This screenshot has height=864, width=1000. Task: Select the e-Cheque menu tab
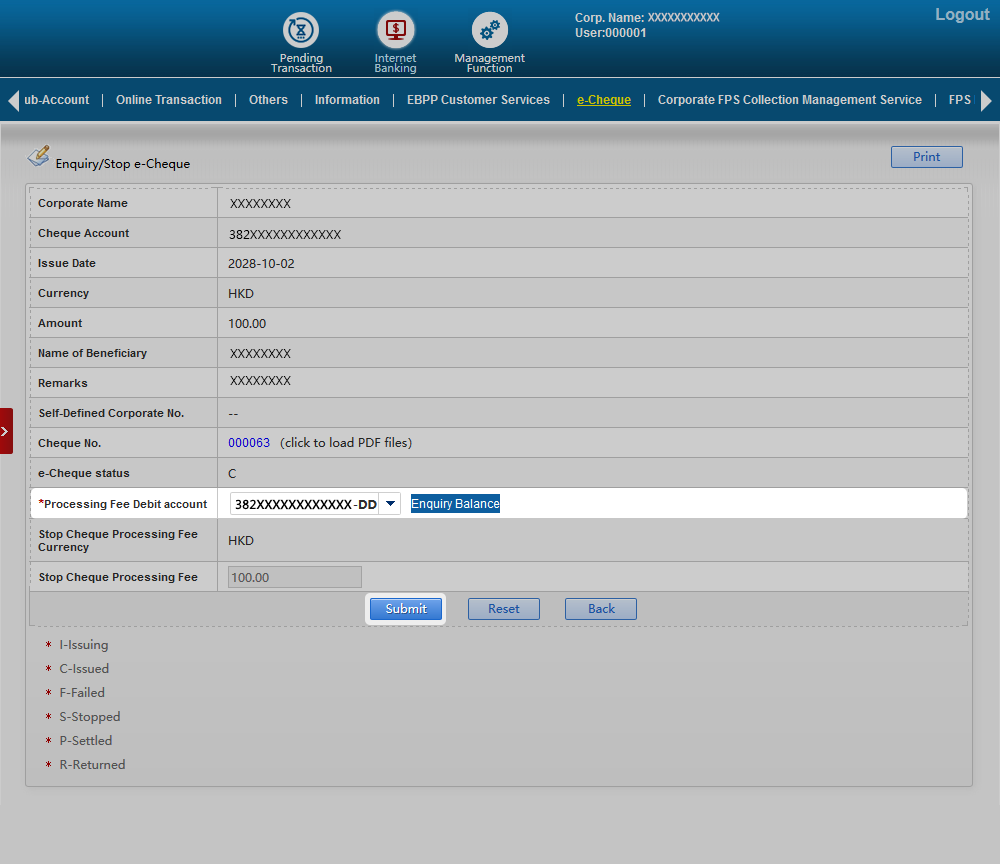coord(604,100)
